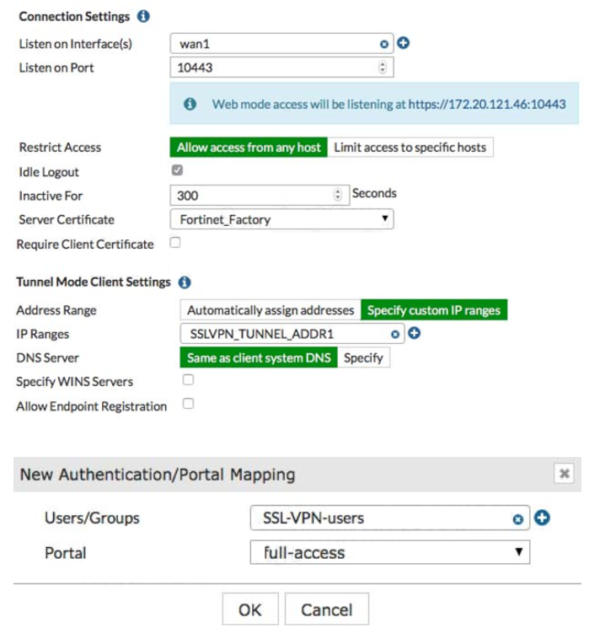
Task: Click the Cancel button
Action: coord(327,610)
